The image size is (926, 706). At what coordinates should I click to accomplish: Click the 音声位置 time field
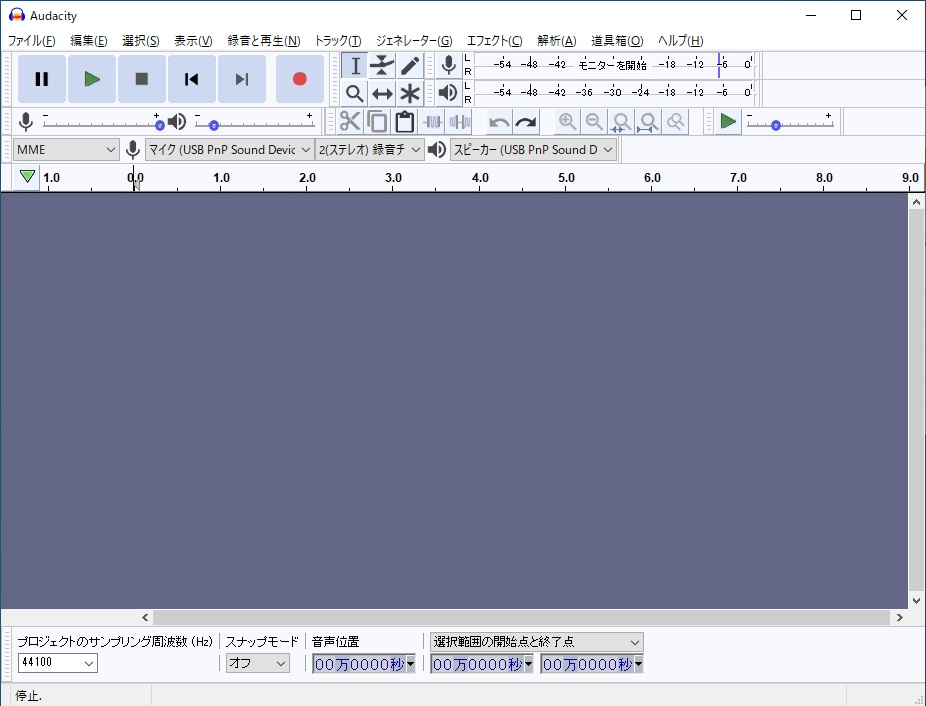364,664
